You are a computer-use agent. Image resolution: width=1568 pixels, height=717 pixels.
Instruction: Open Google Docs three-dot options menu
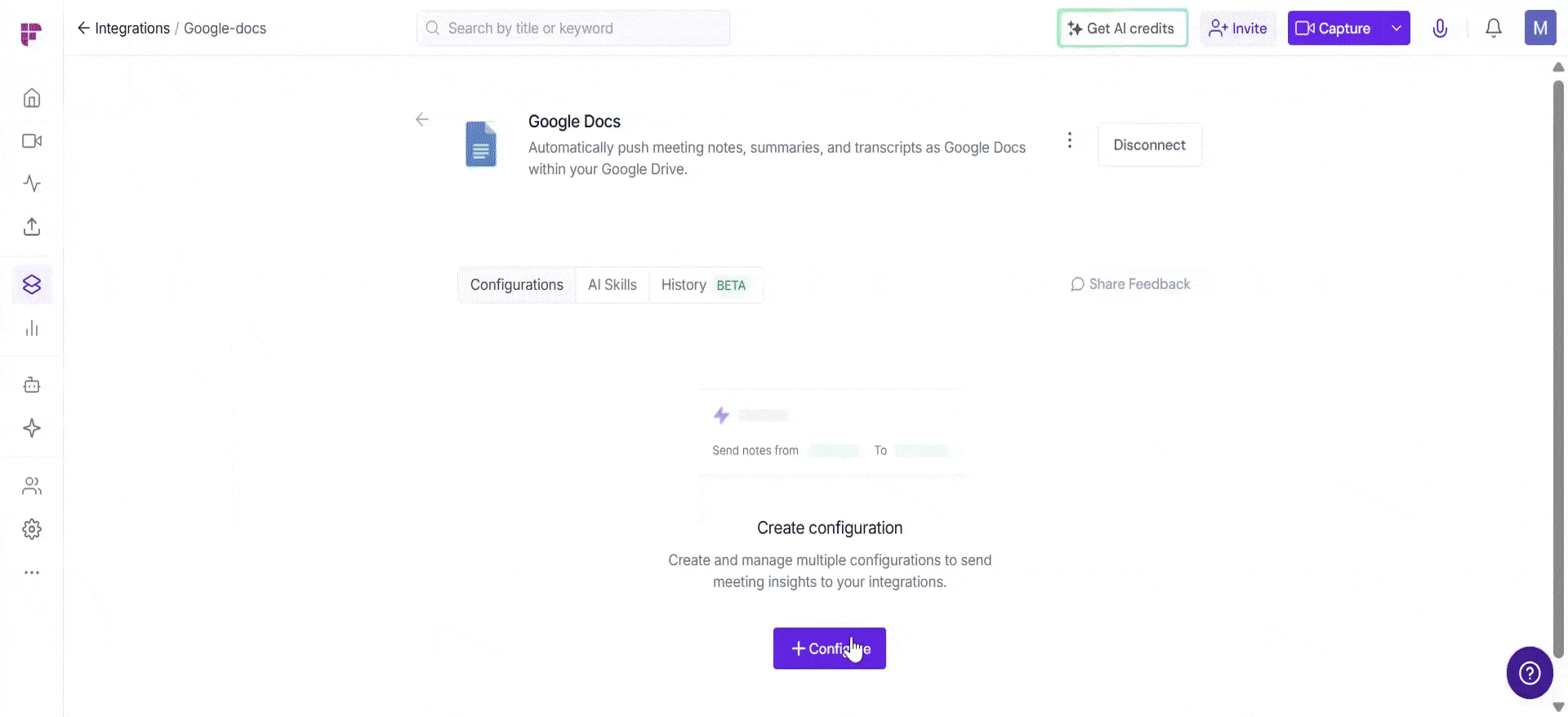click(1069, 140)
